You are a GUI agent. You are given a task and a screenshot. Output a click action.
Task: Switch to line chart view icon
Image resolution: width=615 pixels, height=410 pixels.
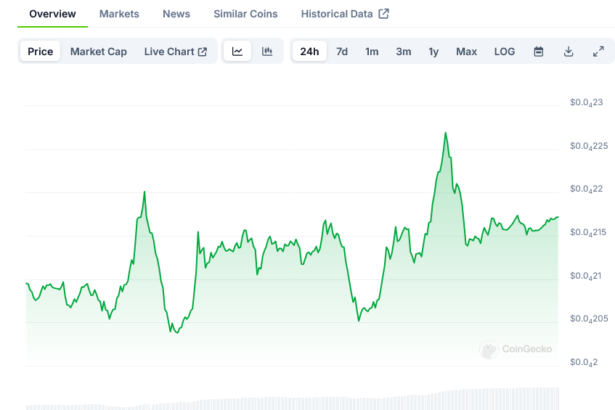[237, 51]
